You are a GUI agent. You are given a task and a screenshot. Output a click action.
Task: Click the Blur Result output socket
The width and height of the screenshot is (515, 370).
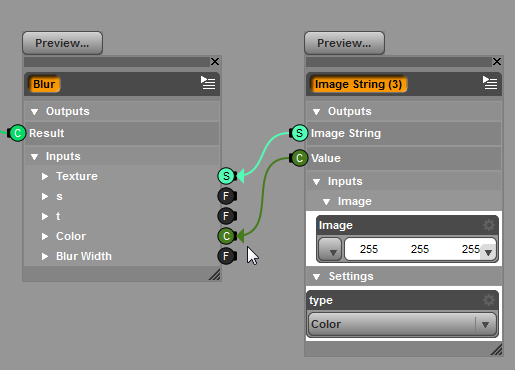coord(17,133)
